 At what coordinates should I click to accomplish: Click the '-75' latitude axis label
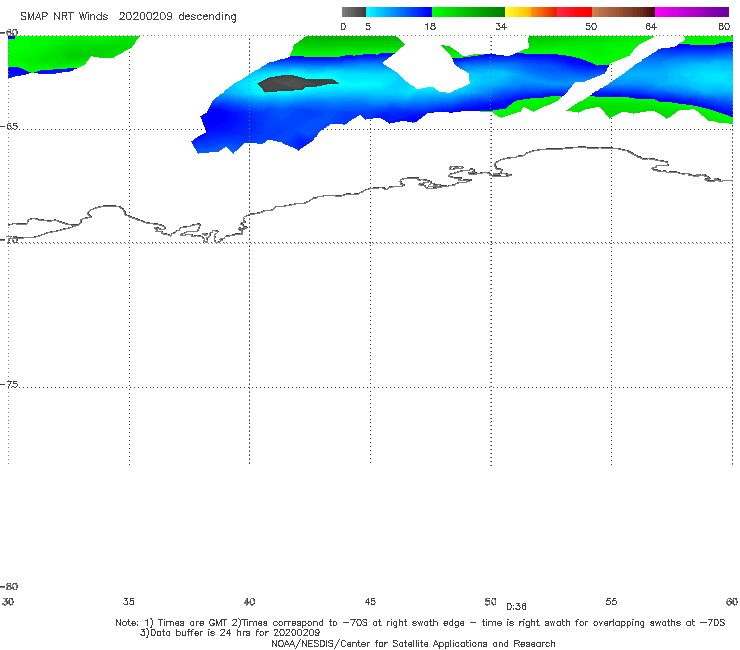[x=9, y=384]
